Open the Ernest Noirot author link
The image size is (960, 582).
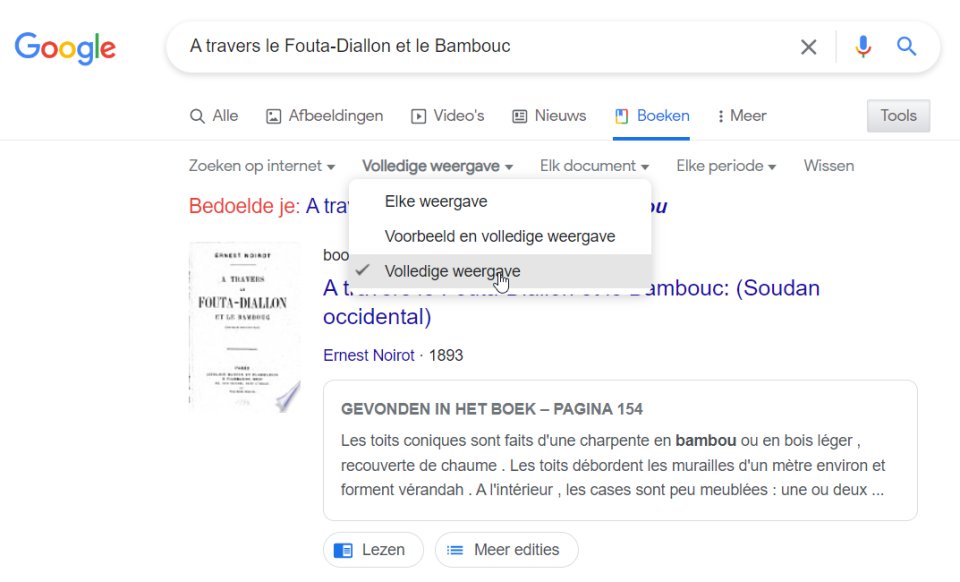click(369, 355)
